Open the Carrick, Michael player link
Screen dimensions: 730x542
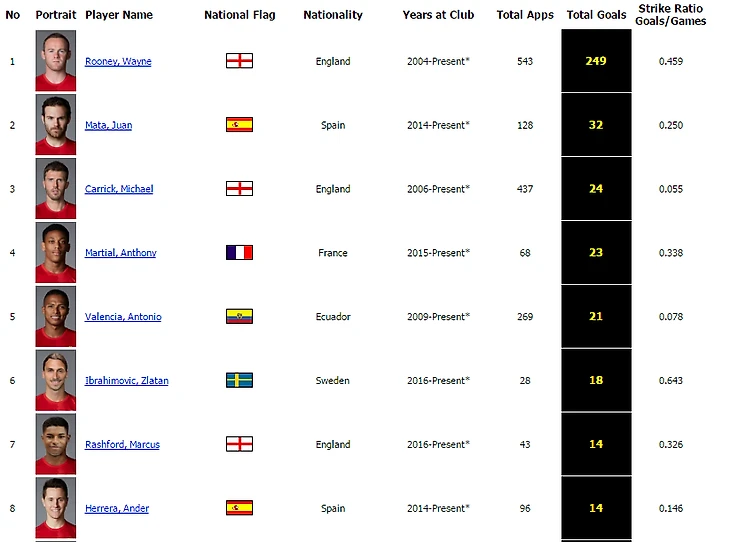tap(119, 189)
